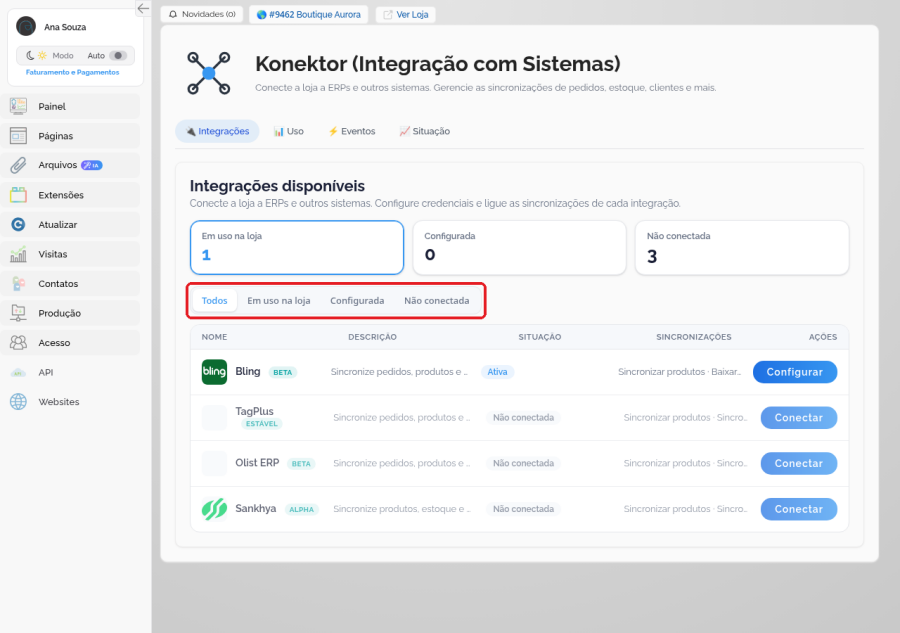The image size is (900, 633).
Task: Filter list by Configurada pill
Action: click(x=357, y=301)
